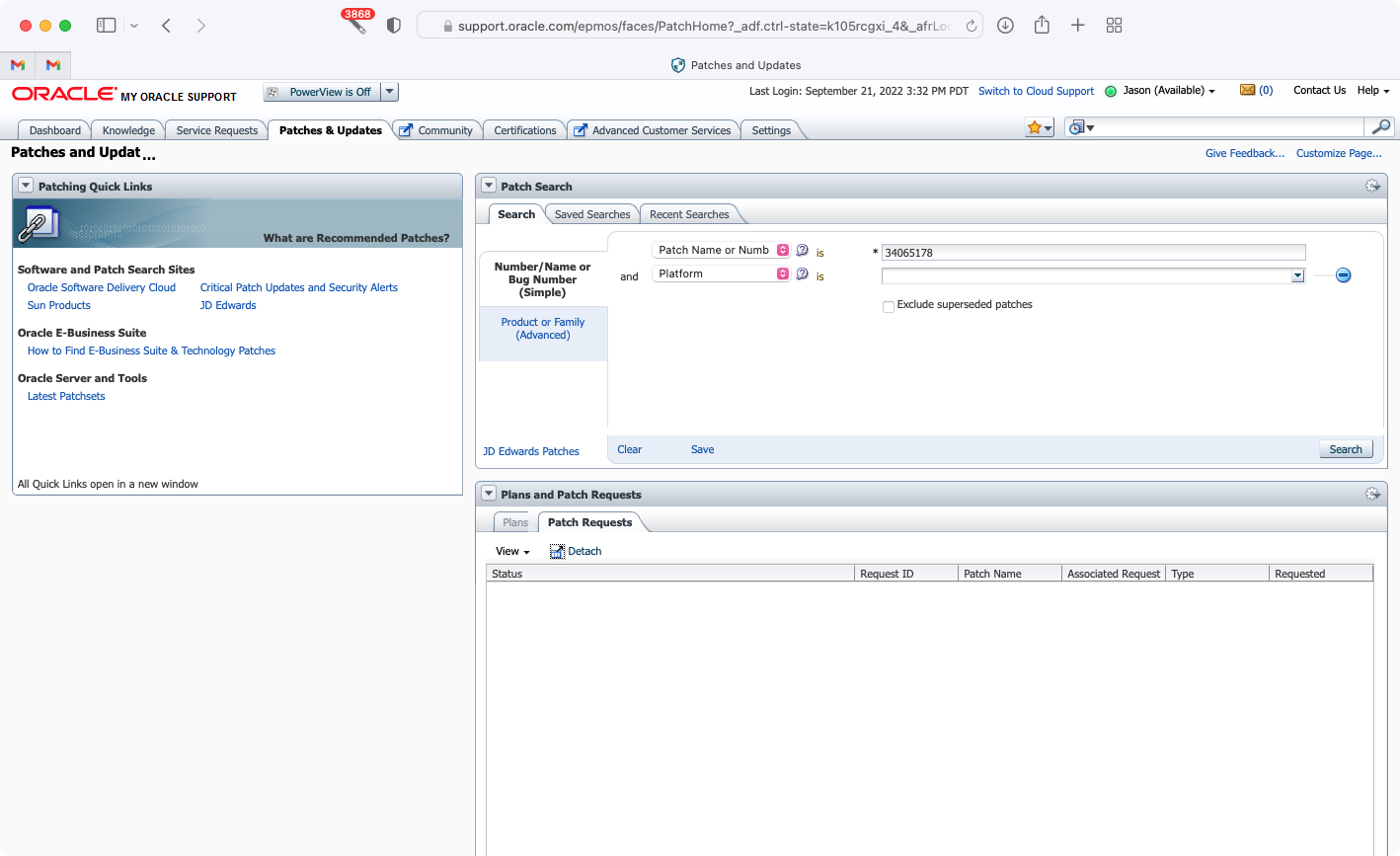
Task: Expand the View menu dropdown
Action: coord(512,551)
